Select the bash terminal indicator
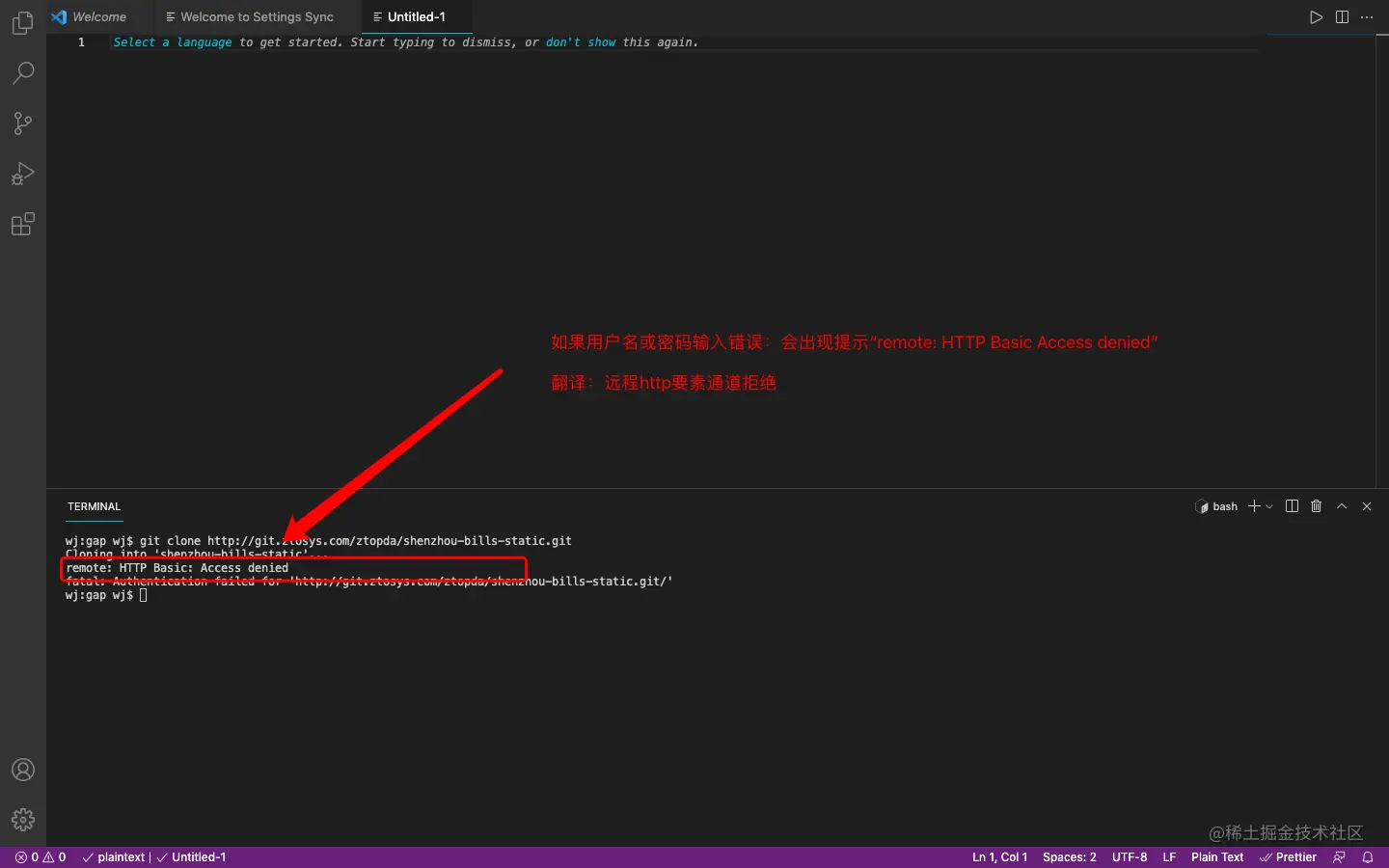 pyautogui.click(x=1216, y=506)
